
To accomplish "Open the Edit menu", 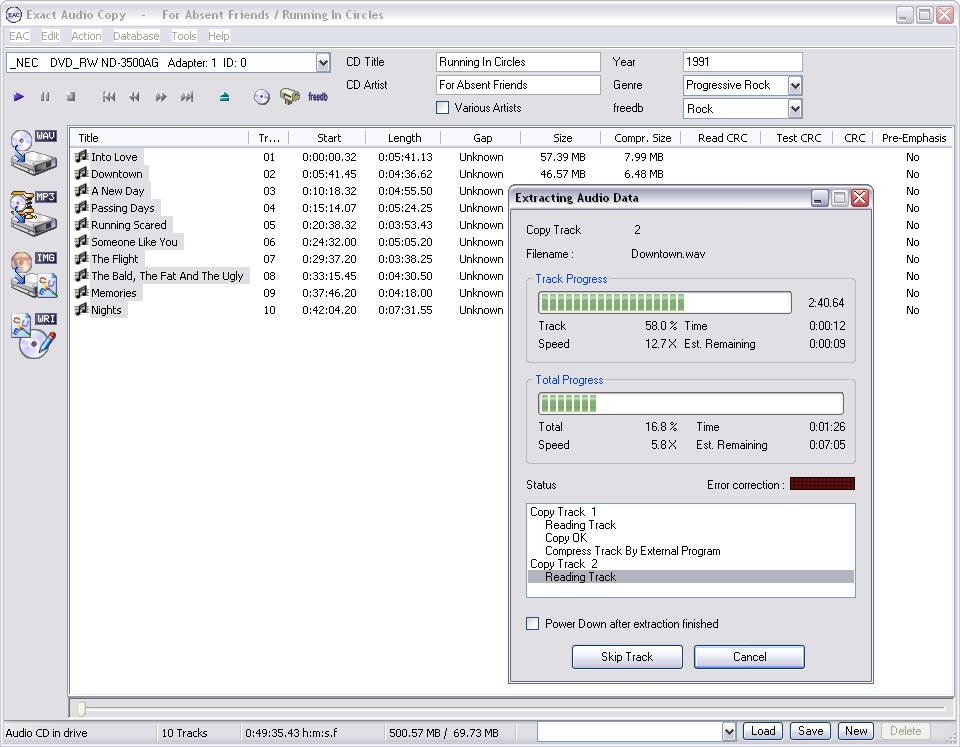I will click(x=50, y=36).
